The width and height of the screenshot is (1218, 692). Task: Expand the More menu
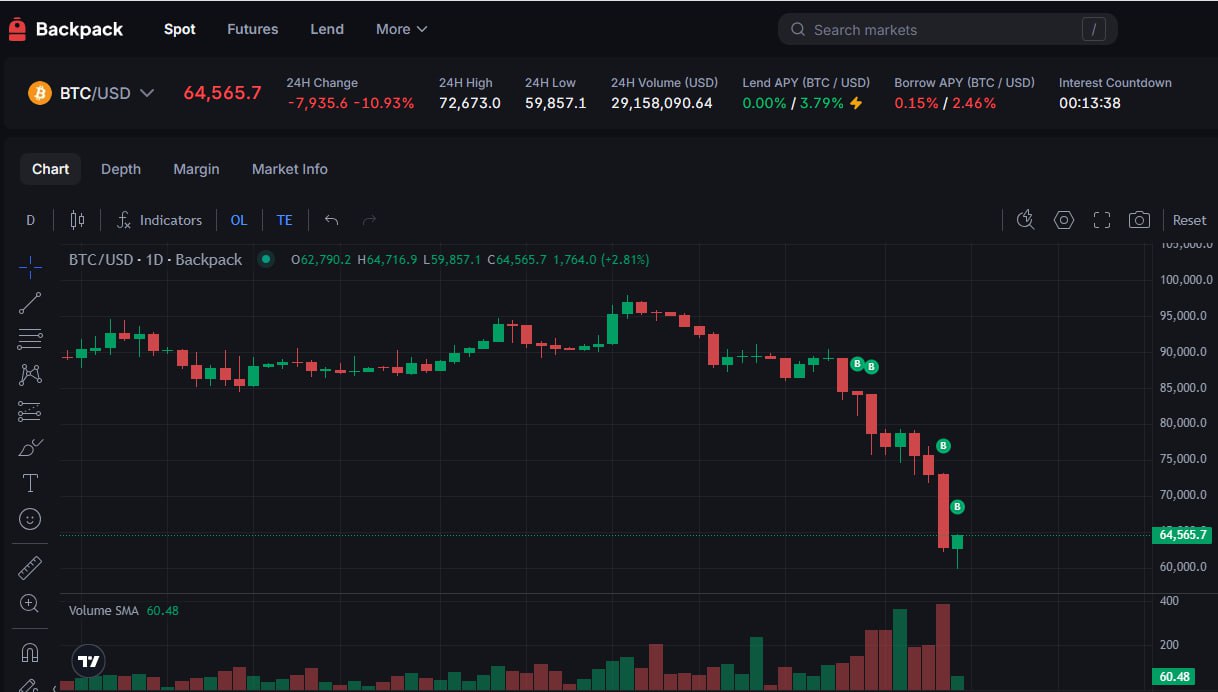[401, 29]
